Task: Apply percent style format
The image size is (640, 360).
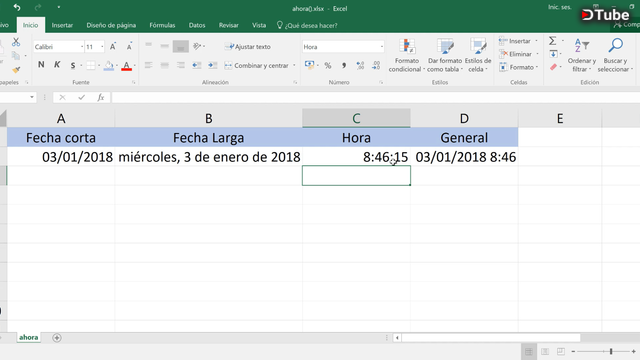Action: point(328,65)
